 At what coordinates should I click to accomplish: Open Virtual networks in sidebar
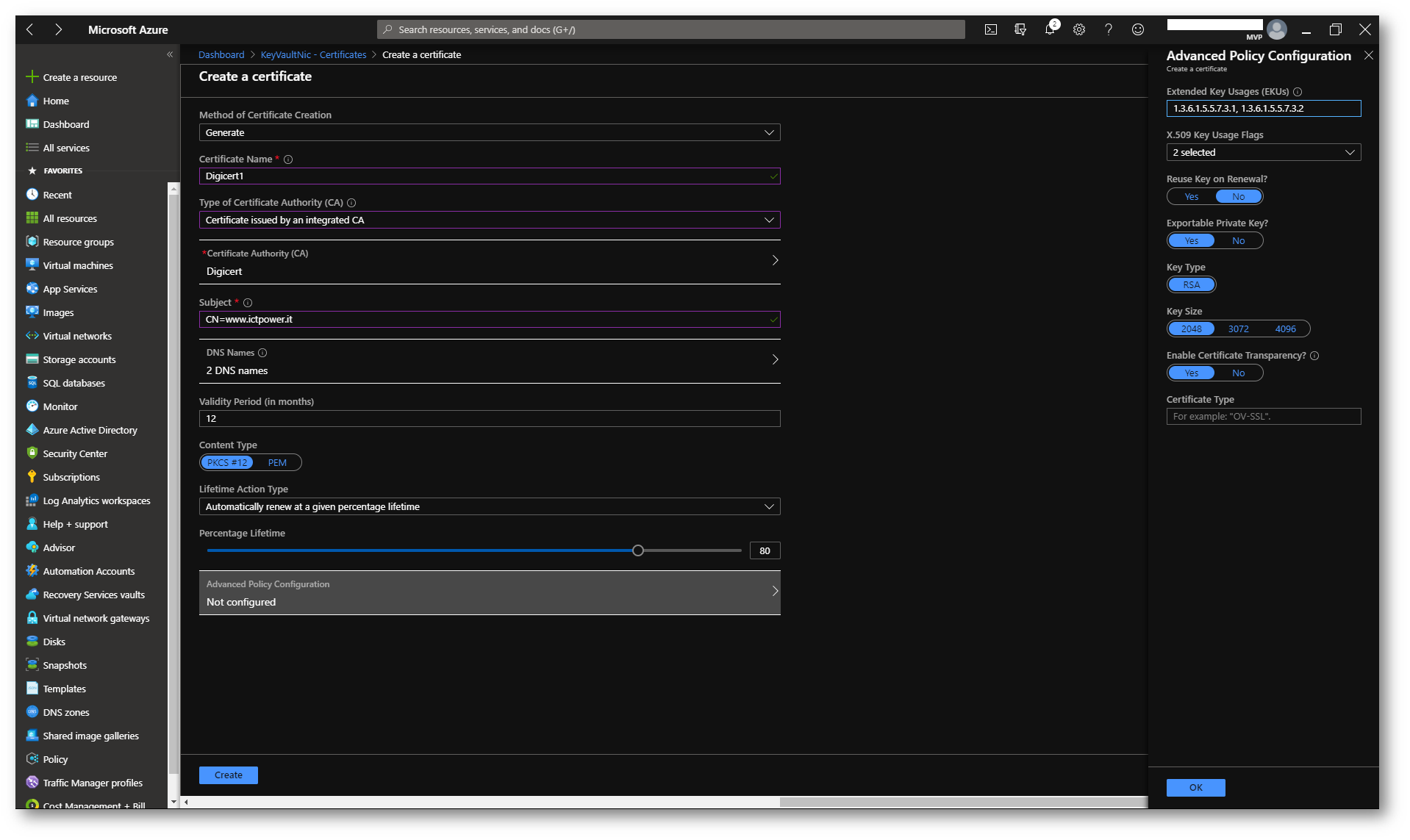tap(77, 337)
